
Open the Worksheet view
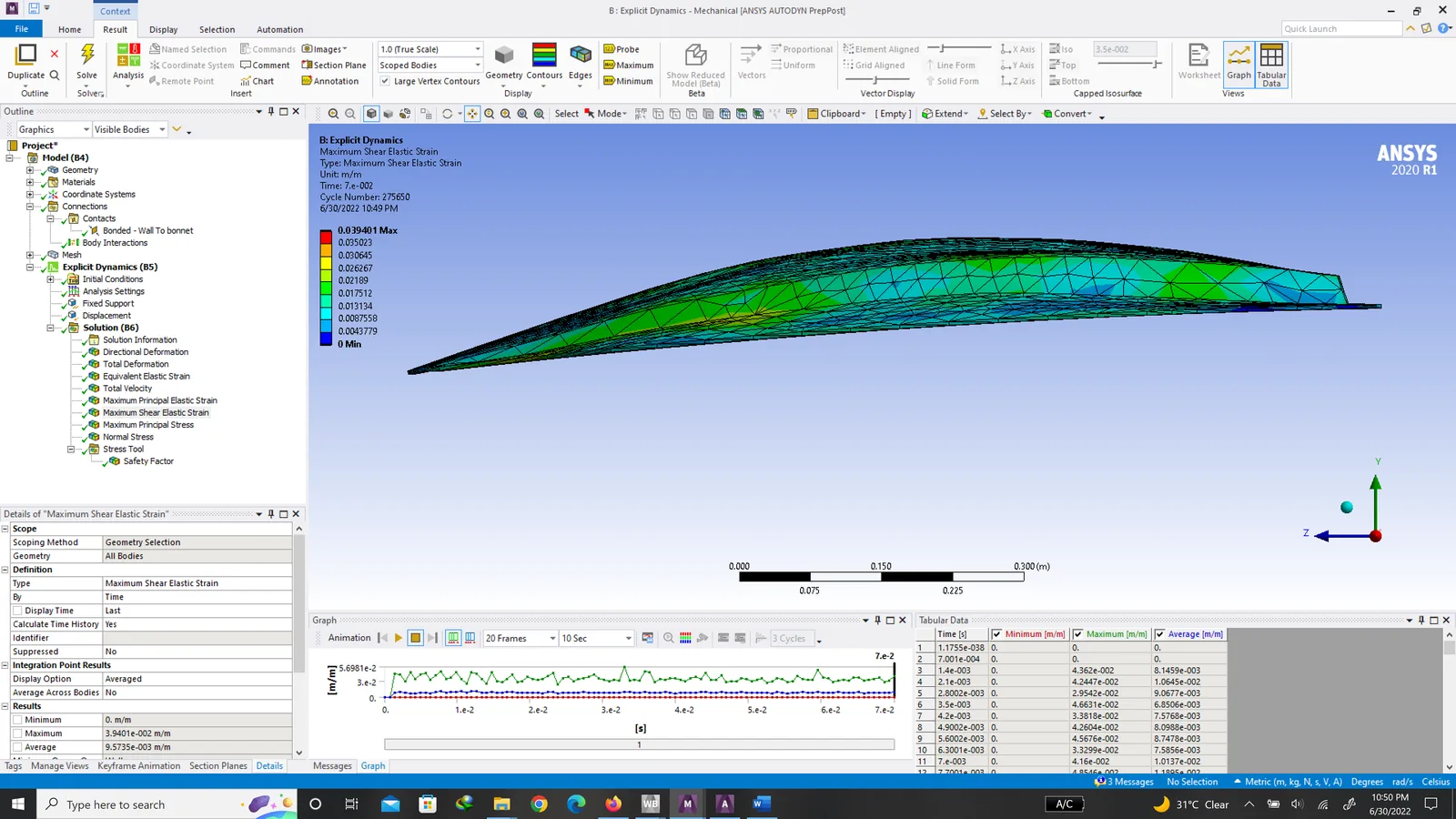click(1198, 62)
